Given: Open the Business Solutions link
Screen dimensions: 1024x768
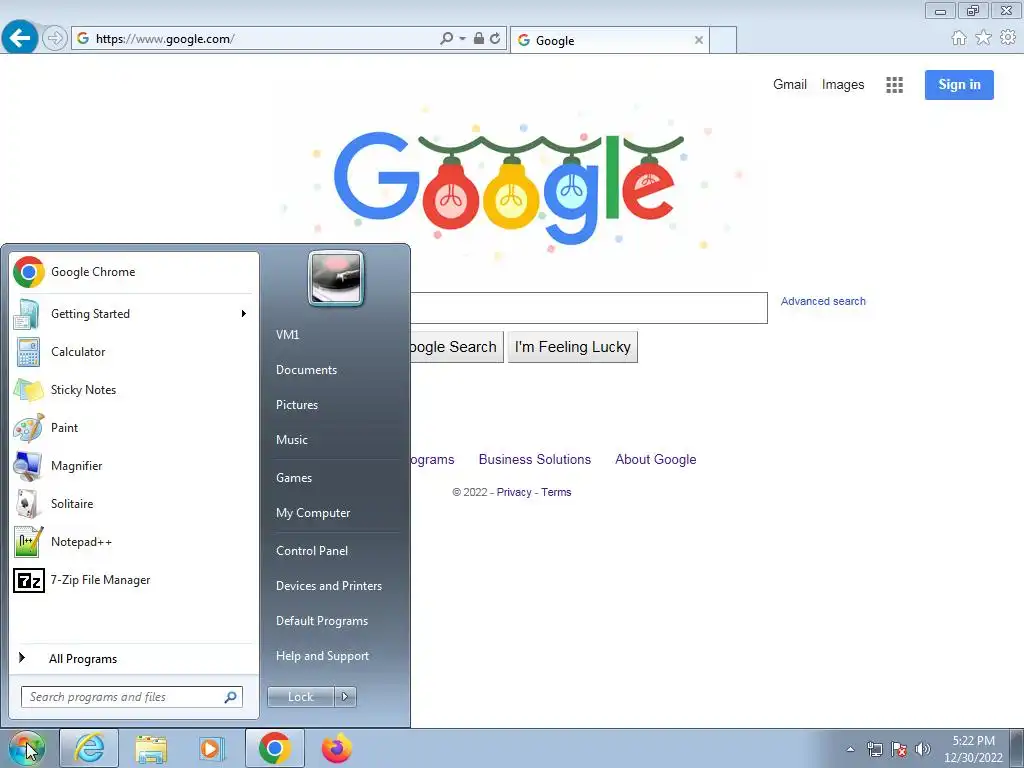Looking at the screenshot, I should pyautogui.click(x=535, y=460).
